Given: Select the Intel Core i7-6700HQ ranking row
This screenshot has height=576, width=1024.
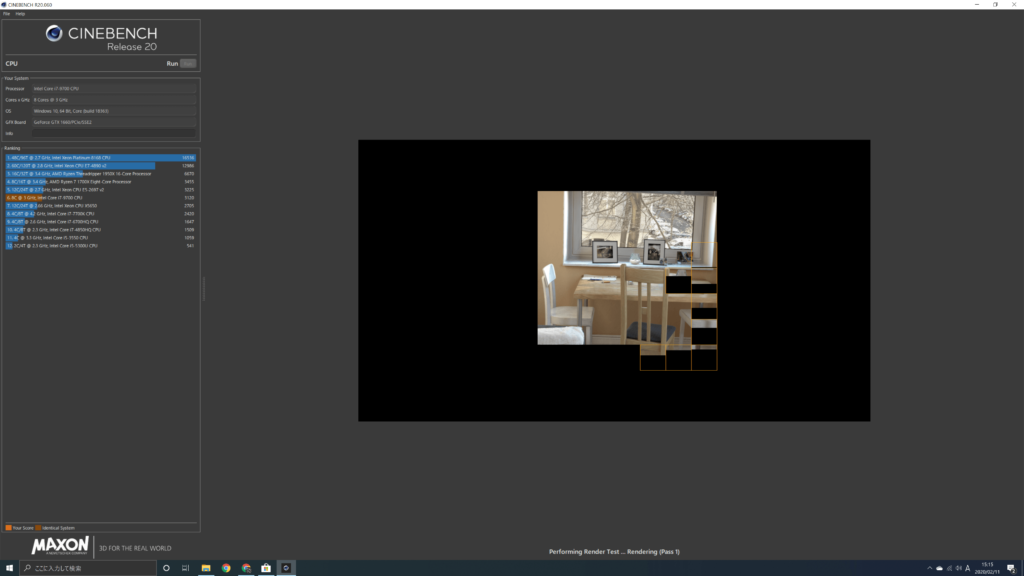Looking at the screenshot, I should pyautogui.click(x=101, y=221).
